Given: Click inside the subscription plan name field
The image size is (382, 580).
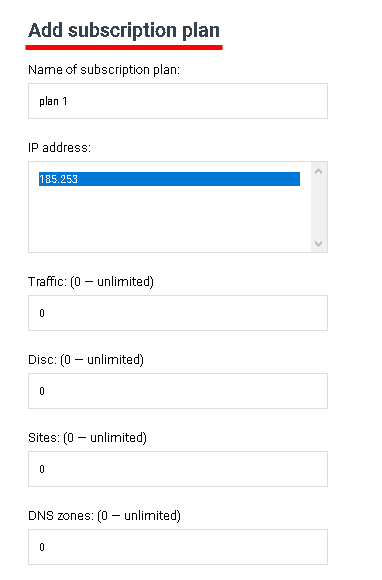Looking at the screenshot, I should pos(178,101).
